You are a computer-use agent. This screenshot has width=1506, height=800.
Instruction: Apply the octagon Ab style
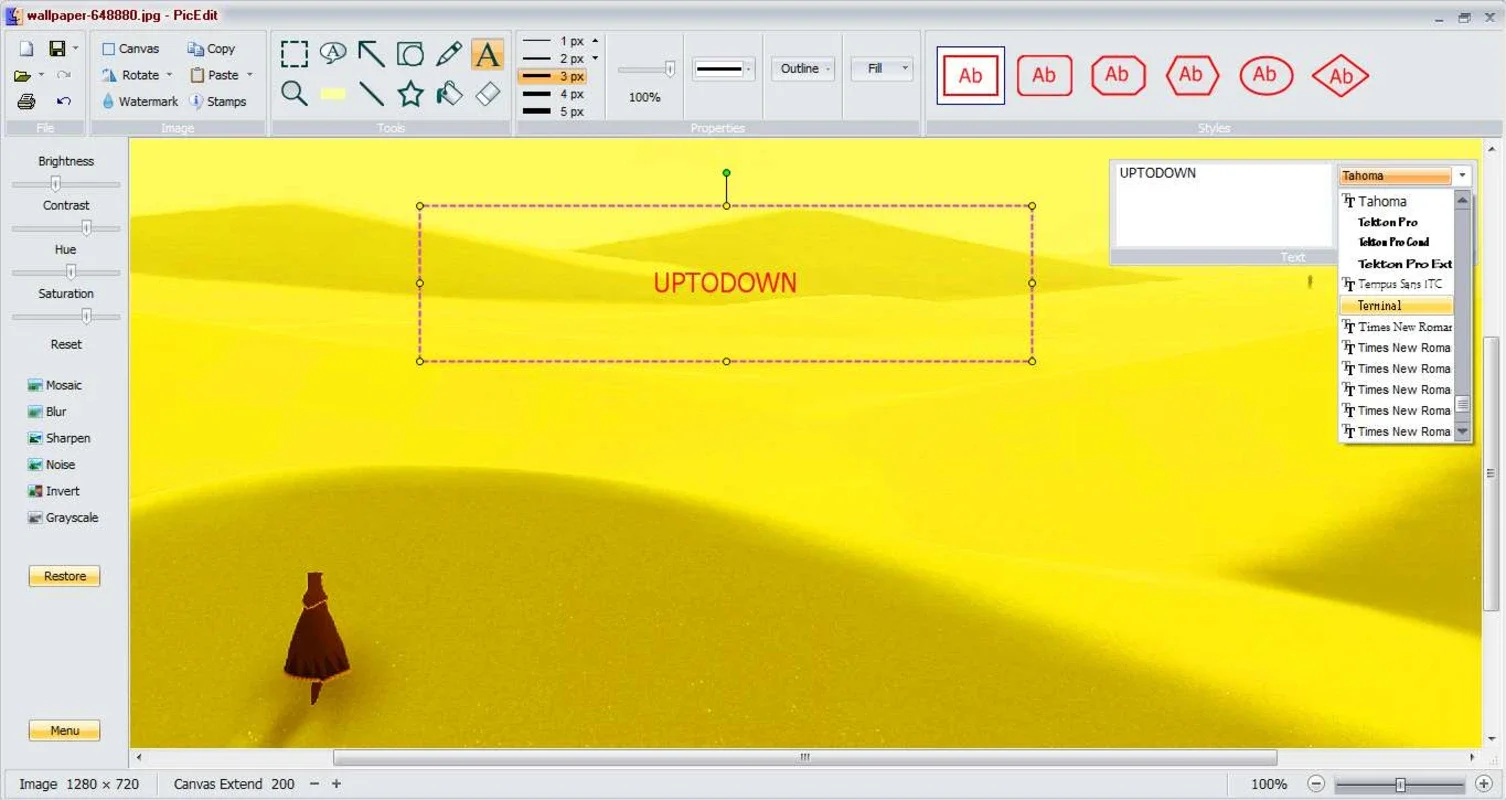pos(1117,74)
